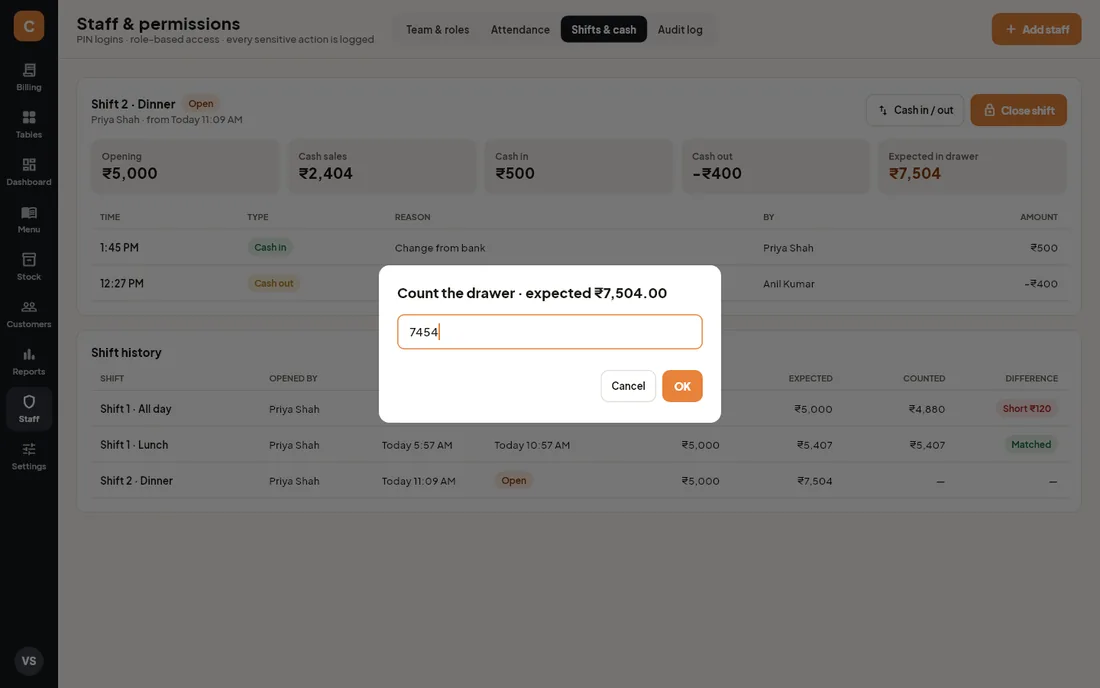Open the Audit log tab
The height and width of the screenshot is (688, 1100).
[680, 29]
